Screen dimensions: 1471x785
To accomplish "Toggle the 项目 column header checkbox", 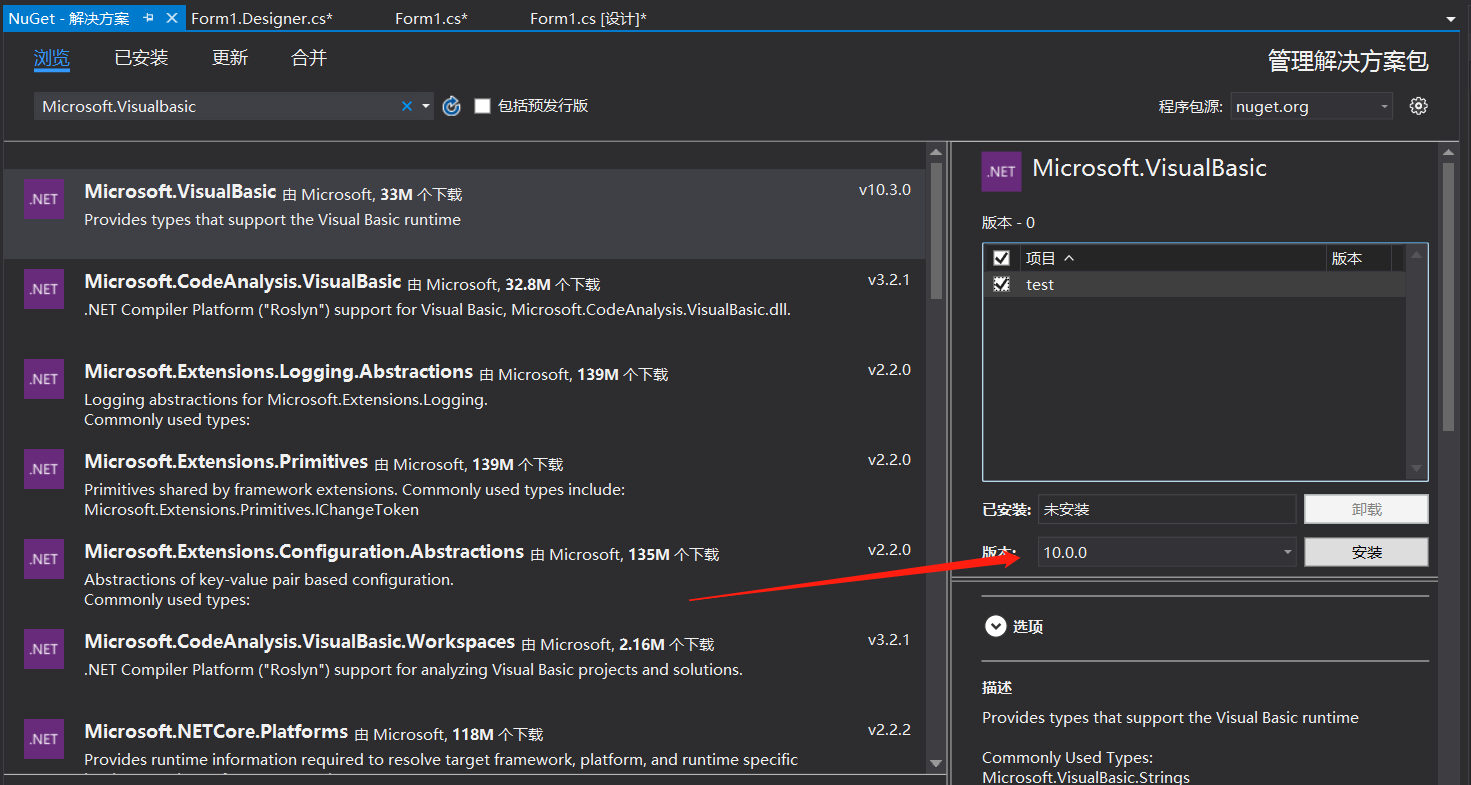I will pyautogui.click(x=1002, y=257).
